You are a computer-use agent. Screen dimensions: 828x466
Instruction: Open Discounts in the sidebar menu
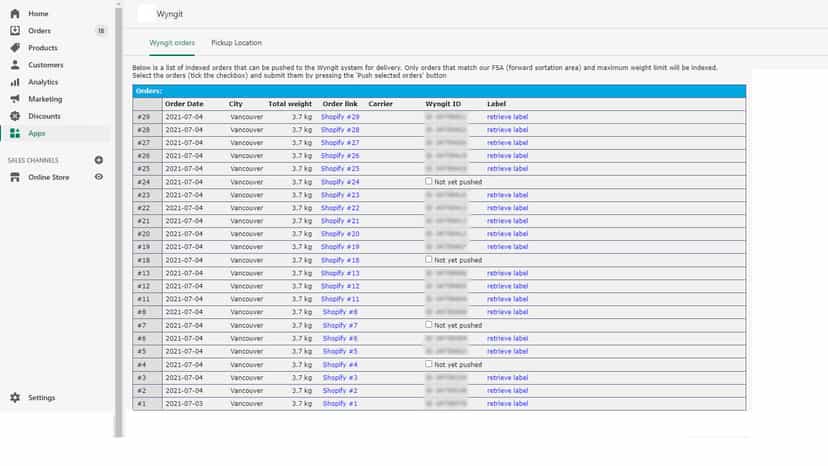44,116
